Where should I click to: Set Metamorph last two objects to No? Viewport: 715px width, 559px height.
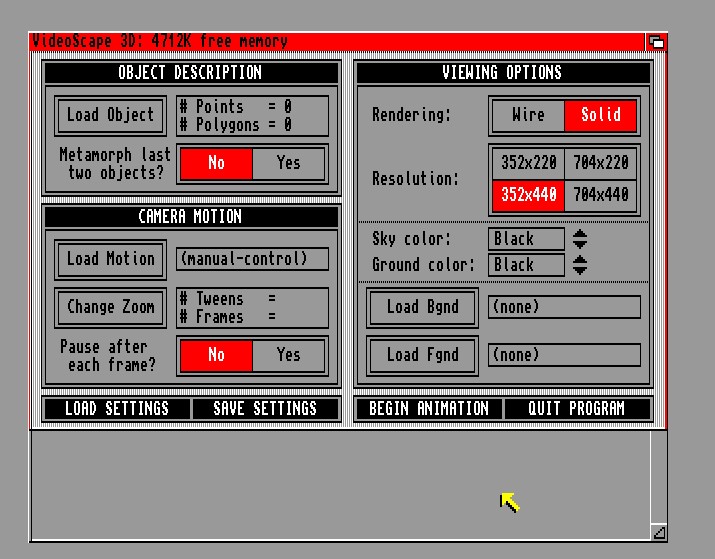(x=216, y=163)
